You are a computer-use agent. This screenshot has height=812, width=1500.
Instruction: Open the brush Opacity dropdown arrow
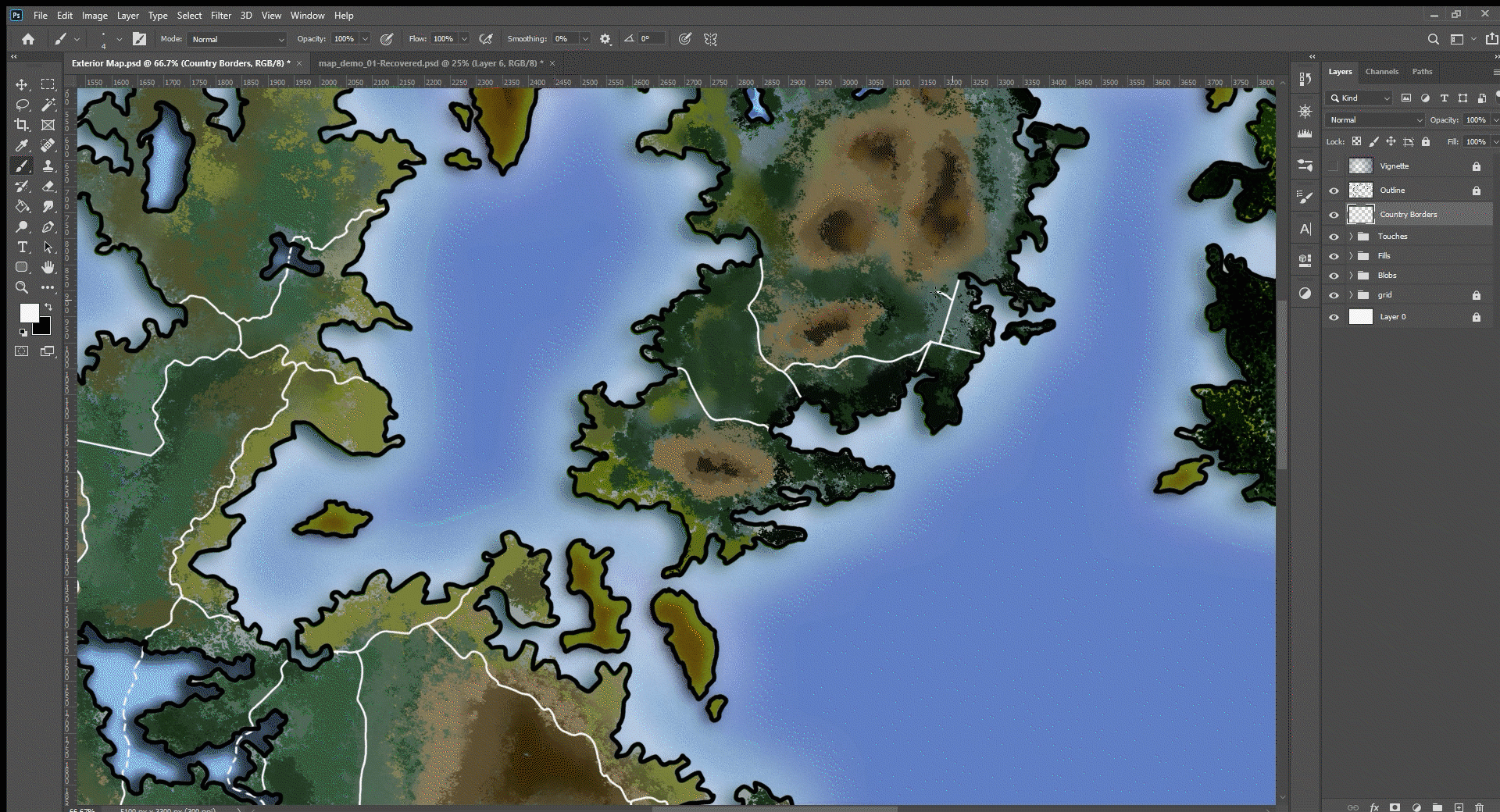click(365, 39)
